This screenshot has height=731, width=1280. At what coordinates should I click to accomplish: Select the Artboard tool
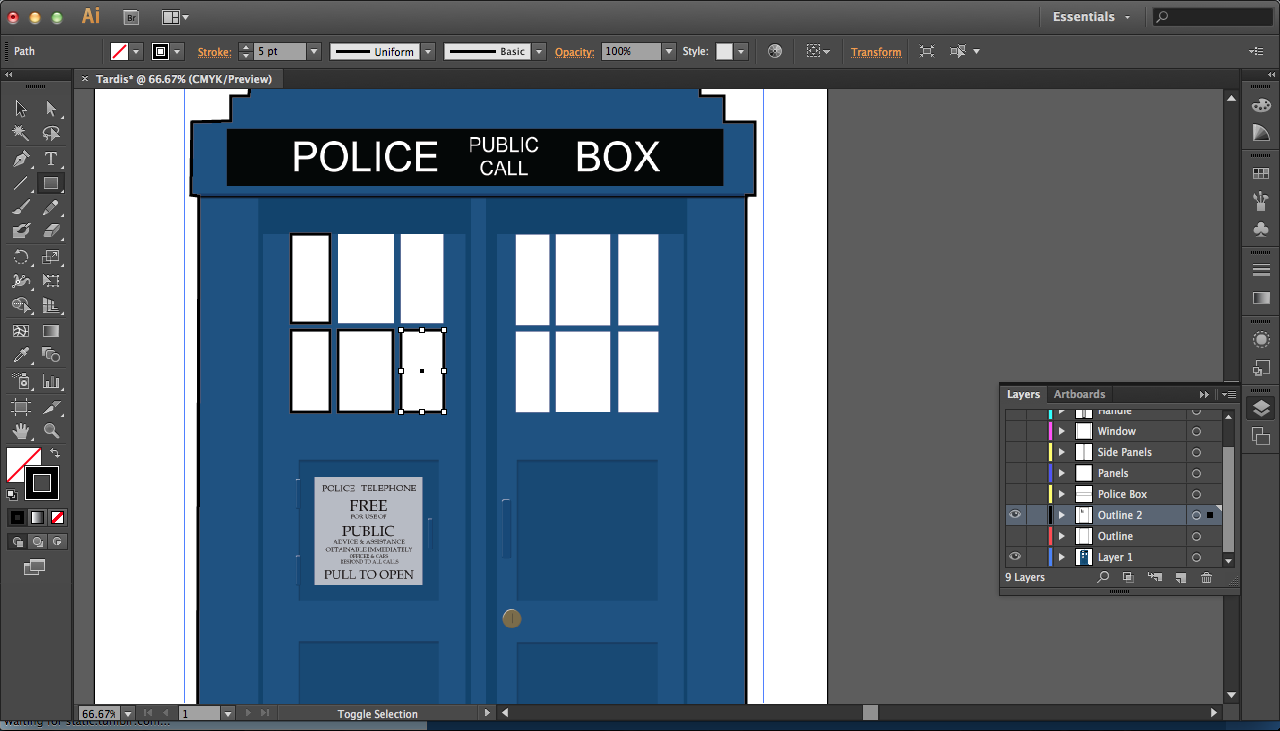click(21, 407)
